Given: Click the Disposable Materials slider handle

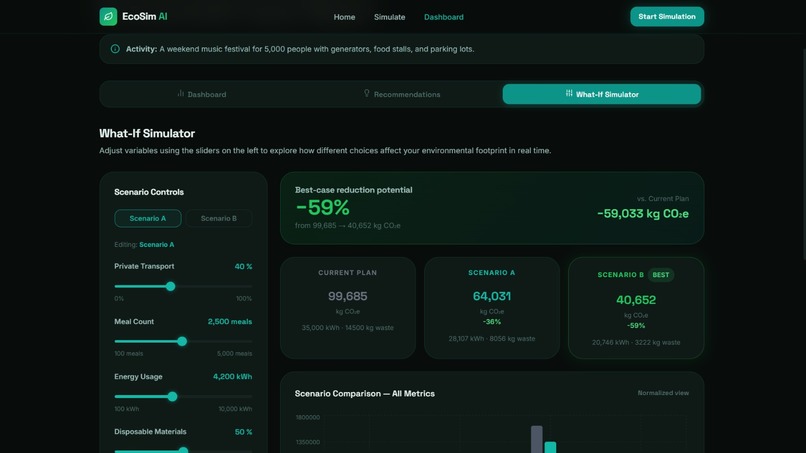Looking at the screenshot, I should point(183,450).
